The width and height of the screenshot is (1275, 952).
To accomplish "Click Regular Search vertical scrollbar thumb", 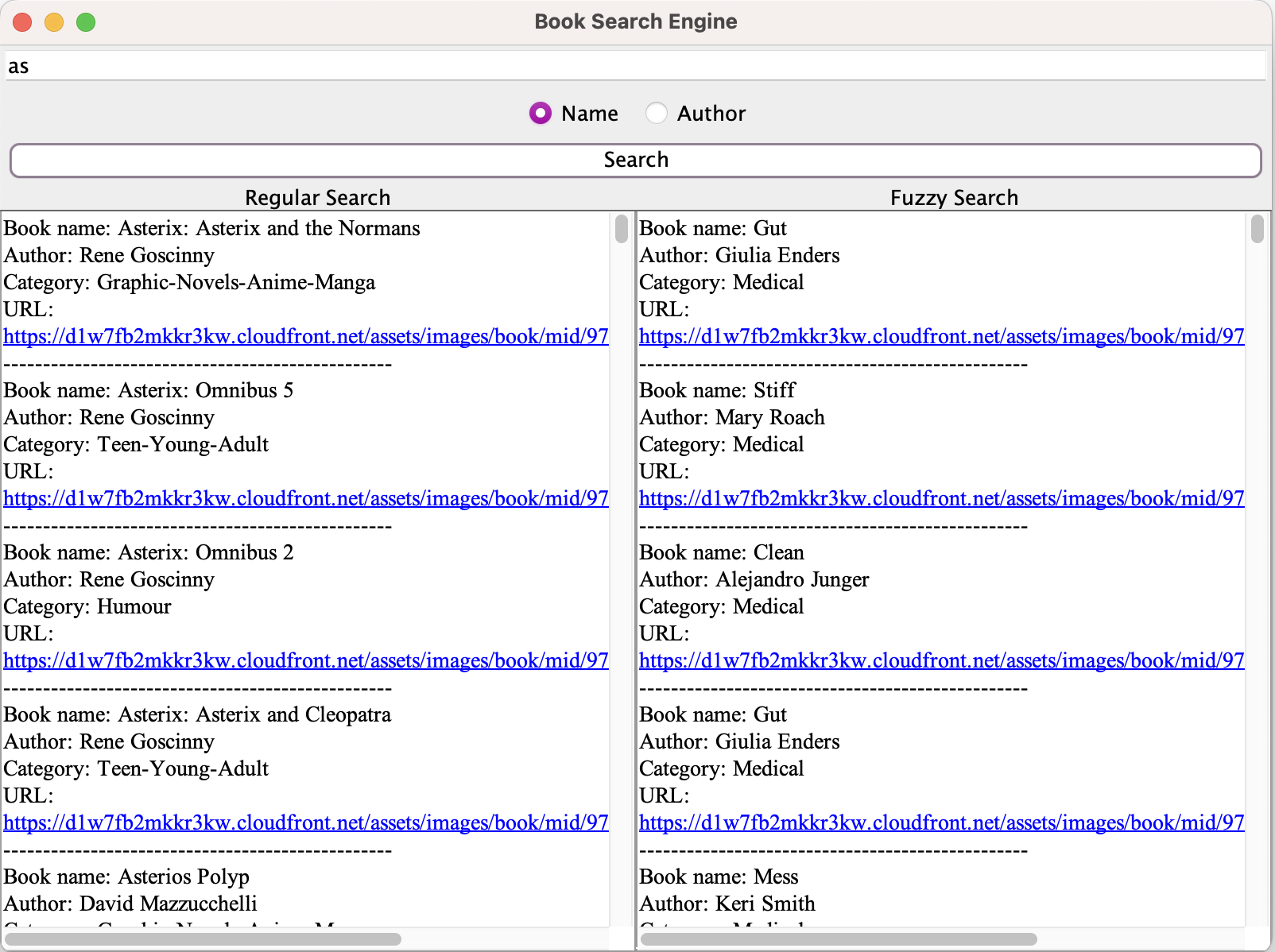I will [622, 229].
